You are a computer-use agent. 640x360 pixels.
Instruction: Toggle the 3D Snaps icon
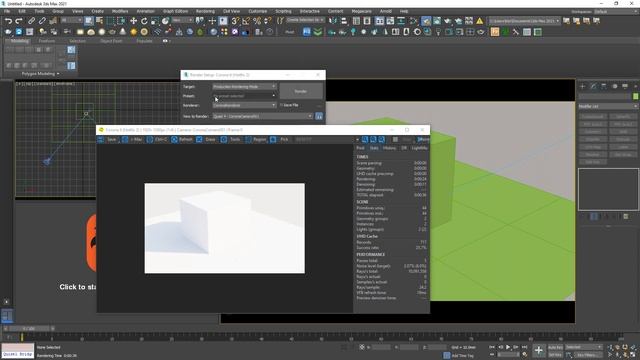(x=235, y=21)
